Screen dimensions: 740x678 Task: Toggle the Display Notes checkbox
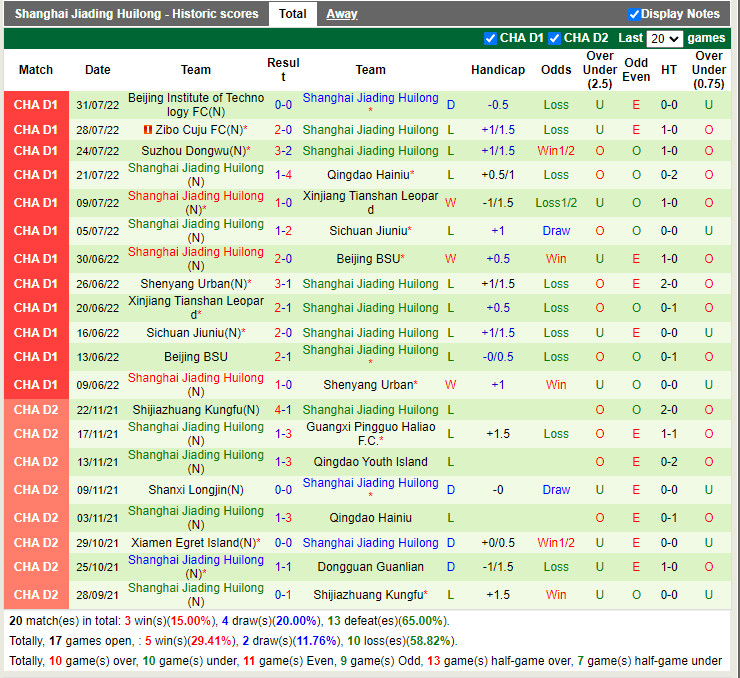pyautogui.click(x=634, y=14)
